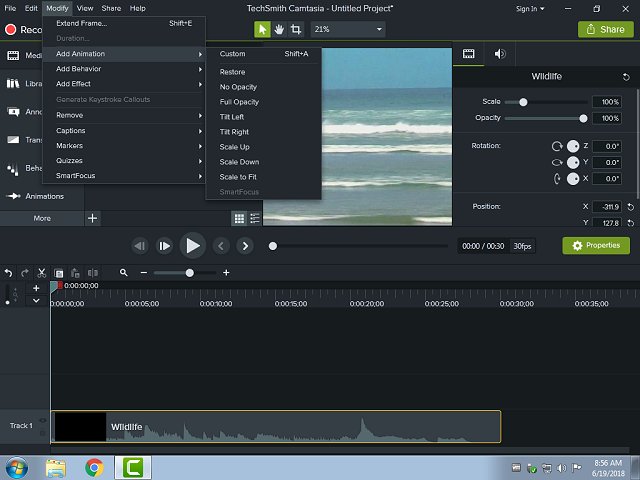Select the Pan hand tool

pyautogui.click(x=279, y=29)
